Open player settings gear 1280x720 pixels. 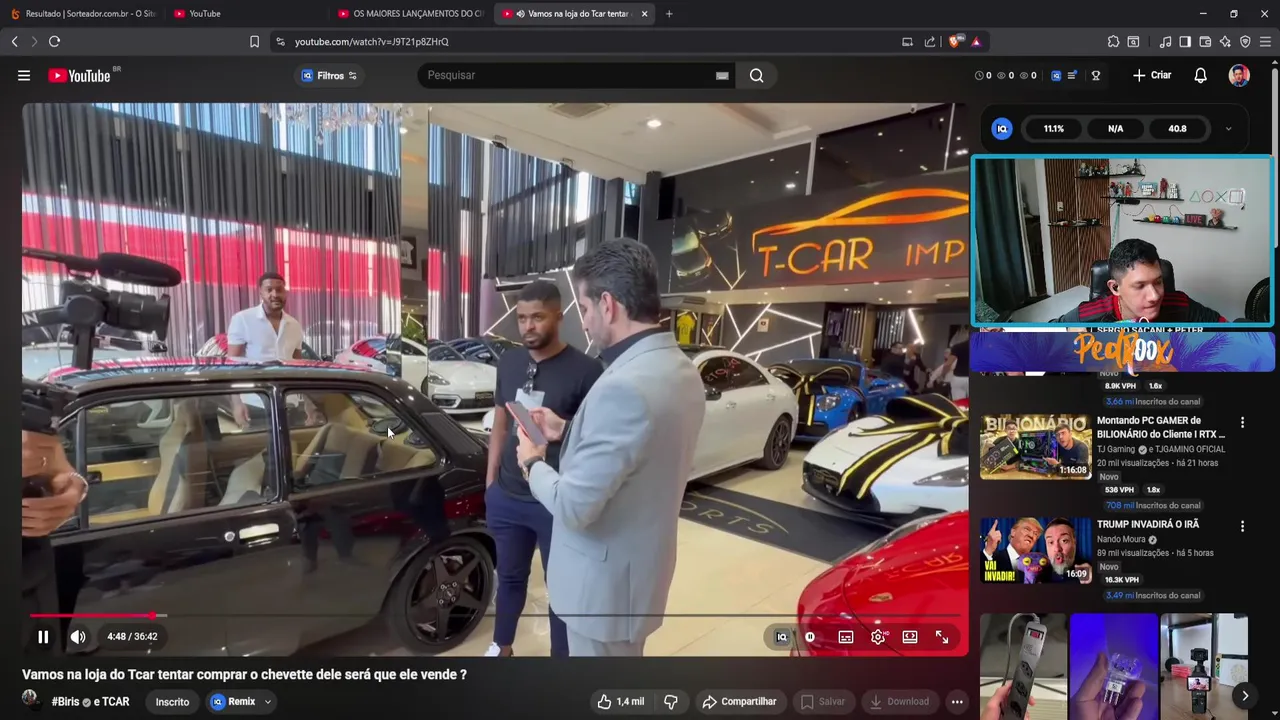(x=878, y=637)
